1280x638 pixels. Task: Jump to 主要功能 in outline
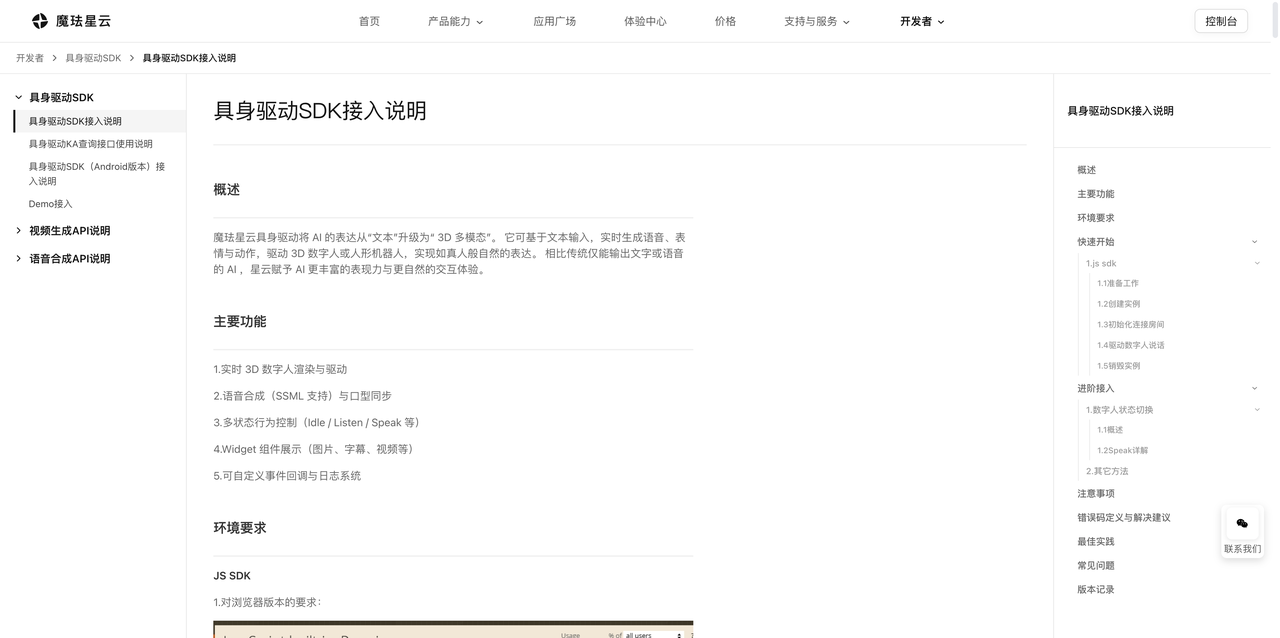[1095, 194]
